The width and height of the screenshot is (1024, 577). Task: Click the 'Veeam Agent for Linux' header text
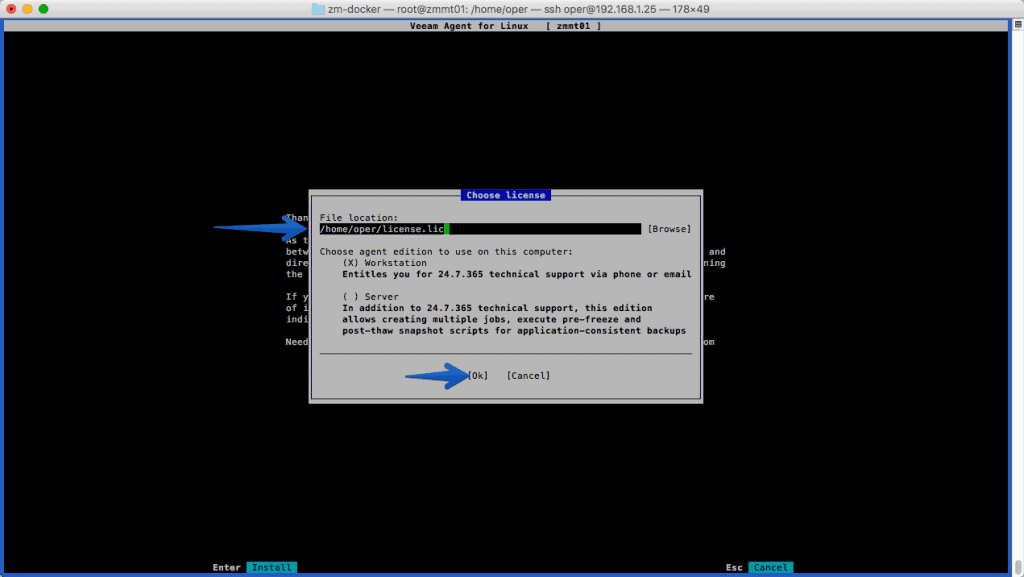[x=469, y=26]
